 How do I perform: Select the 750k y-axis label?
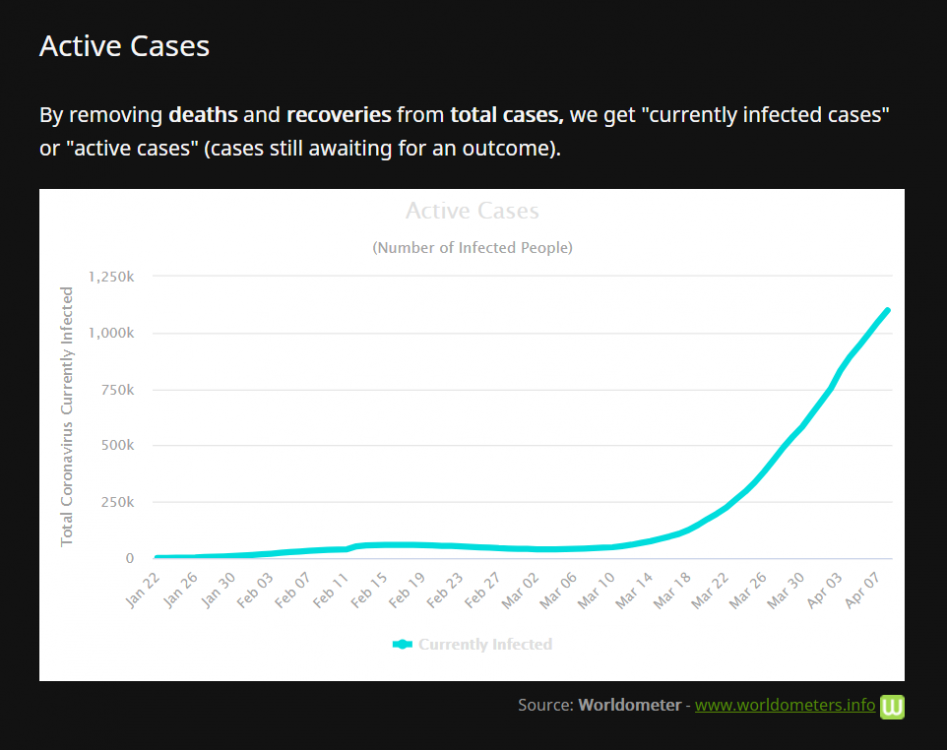pos(119,389)
